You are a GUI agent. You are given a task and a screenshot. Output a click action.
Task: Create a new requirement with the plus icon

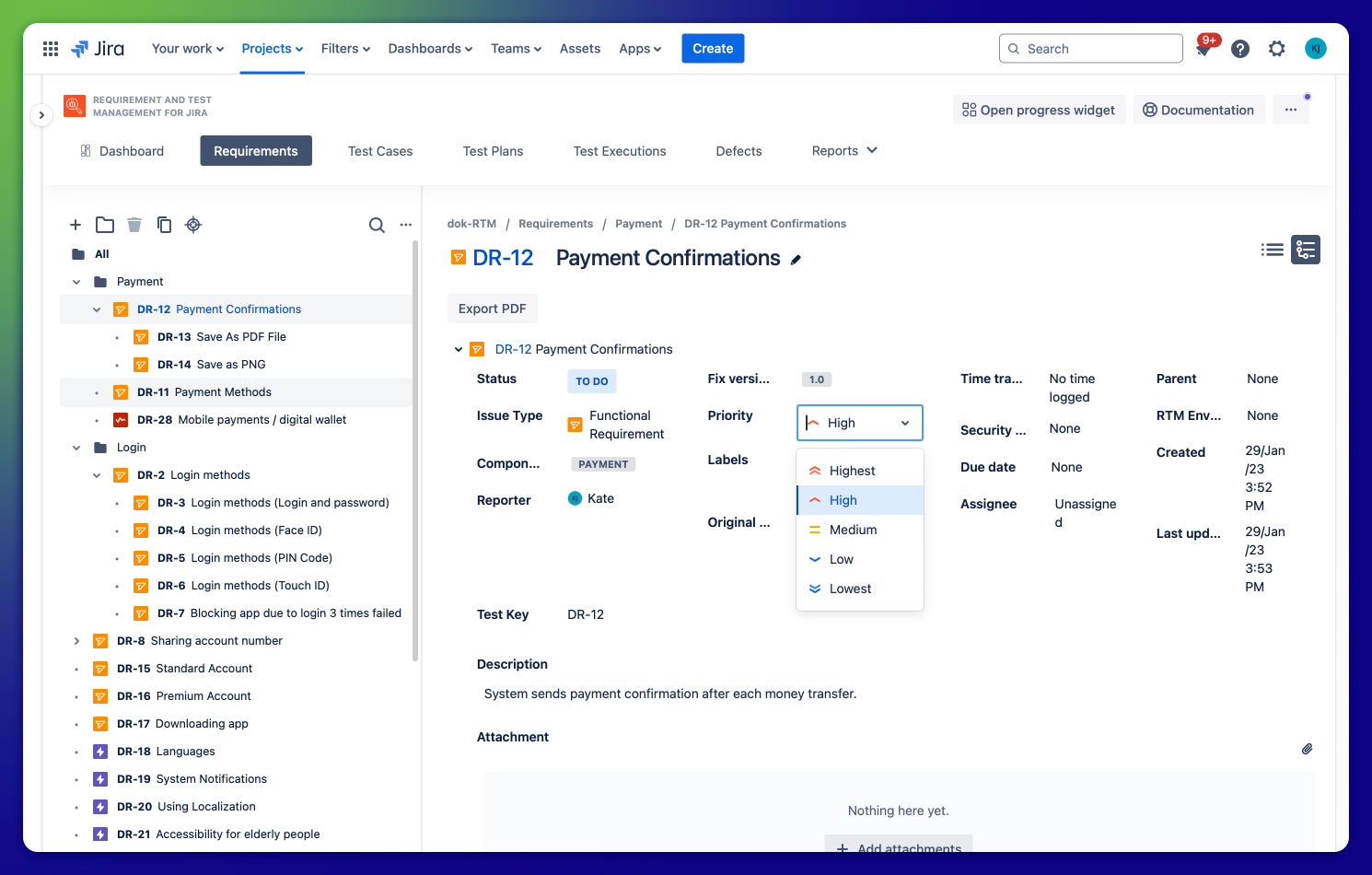point(75,225)
